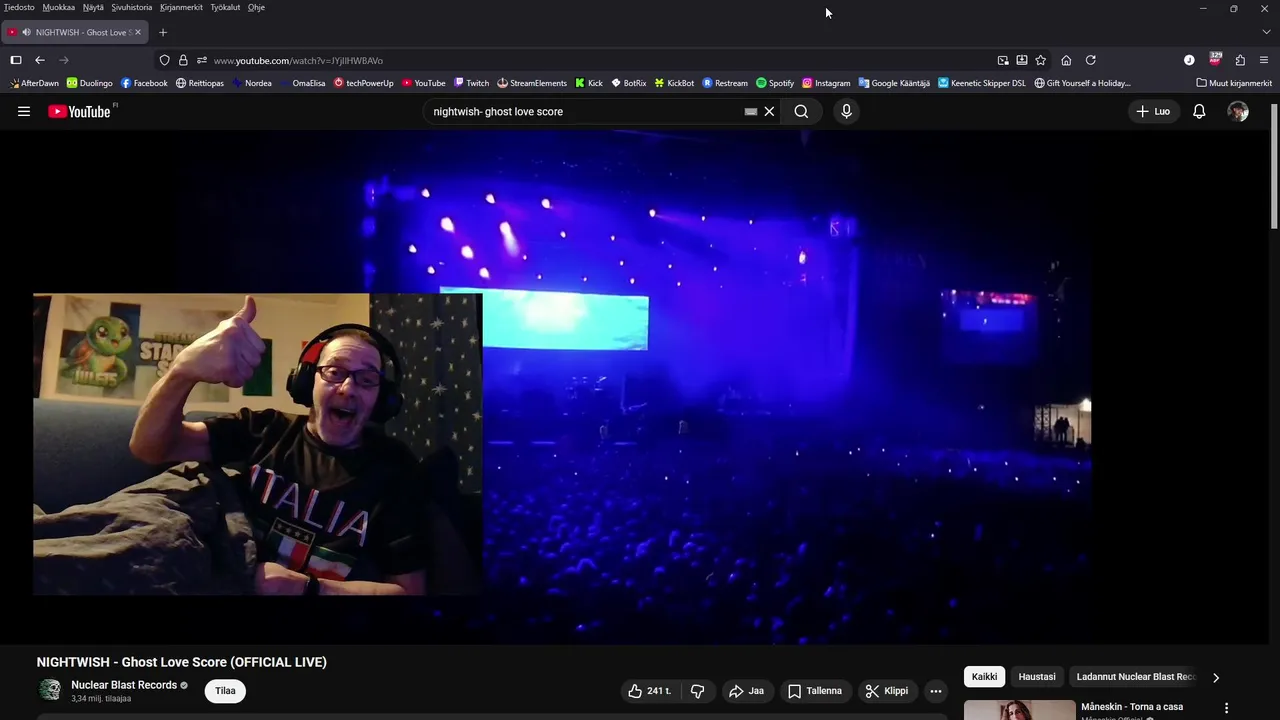Open the Tiedosto menu
Screen dimensions: 1280x720
point(19,7)
